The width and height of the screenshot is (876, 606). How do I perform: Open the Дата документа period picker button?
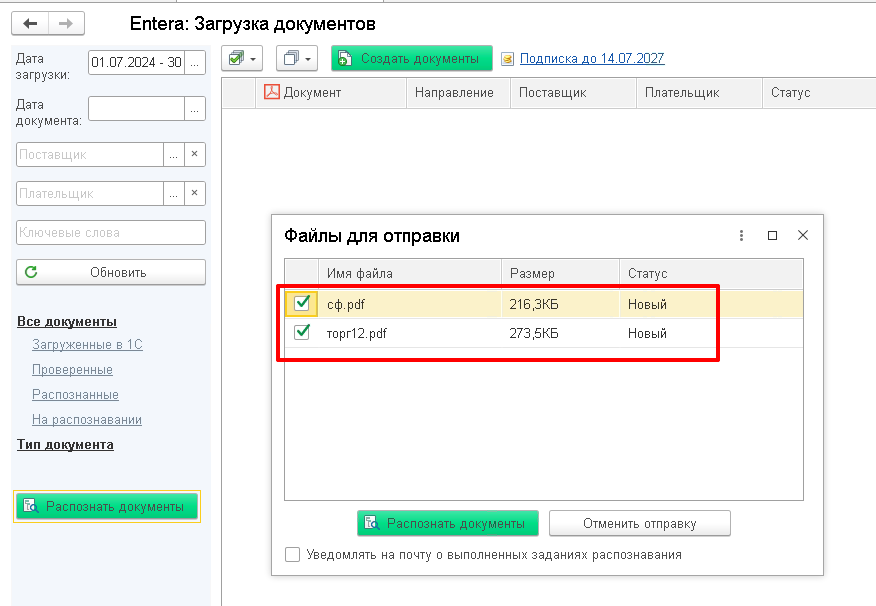point(194,108)
